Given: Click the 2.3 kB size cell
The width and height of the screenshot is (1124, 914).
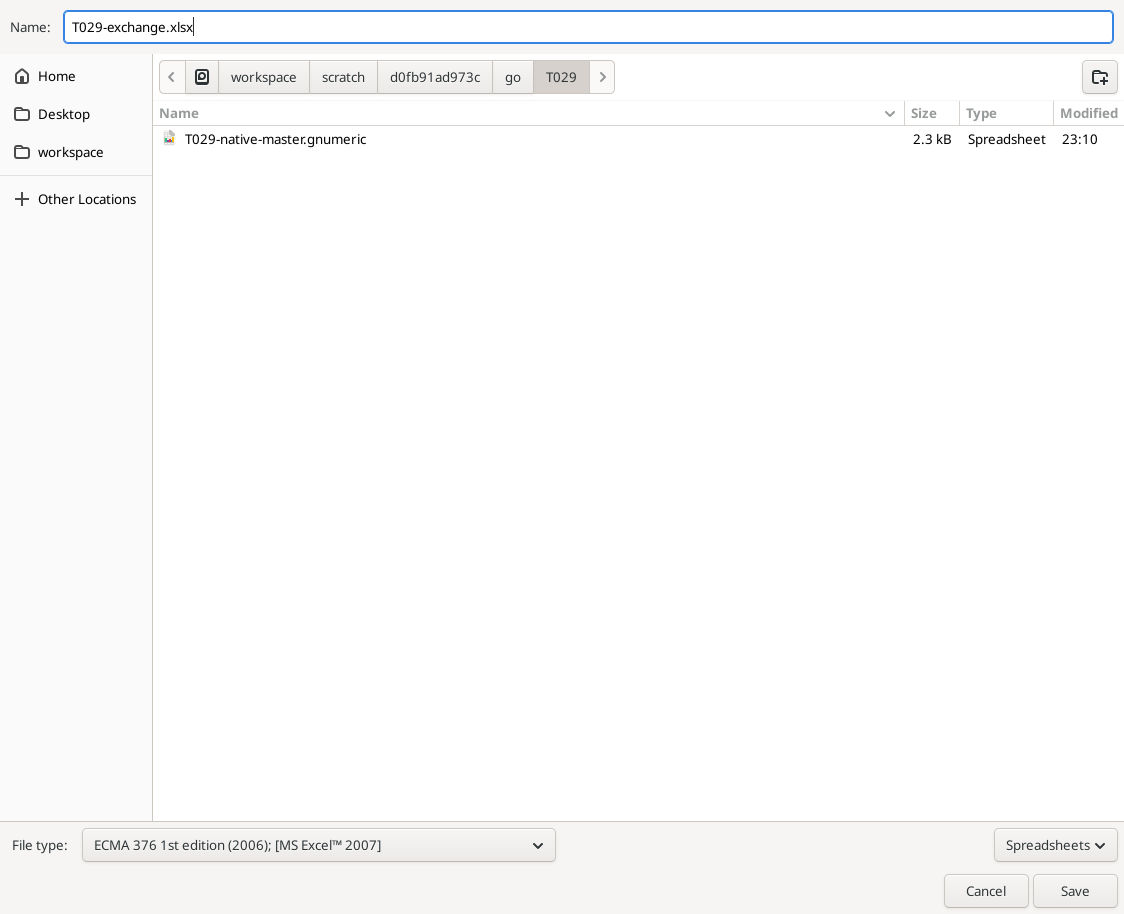Looking at the screenshot, I should coord(932,139).
